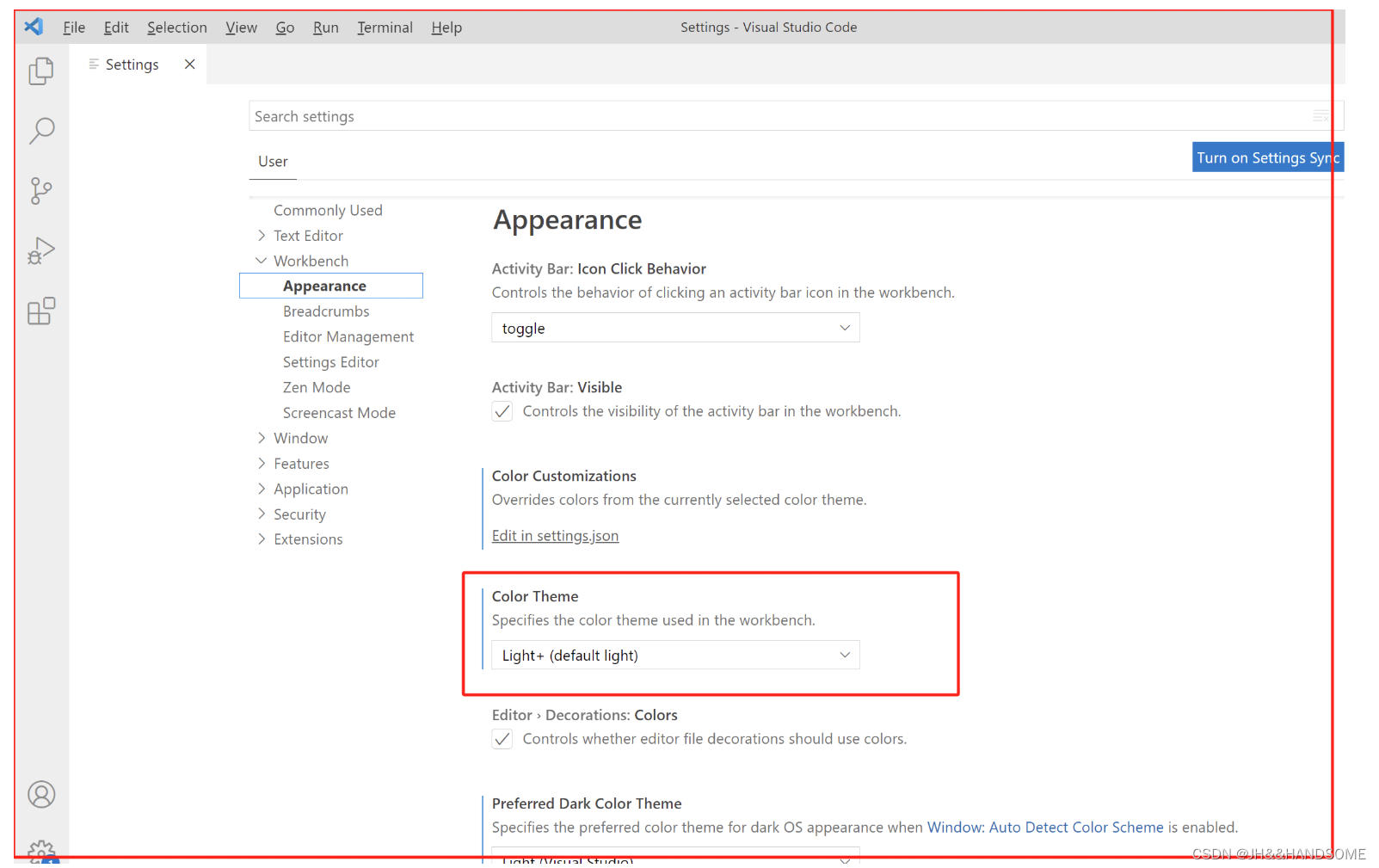Click the Appearance section heading
The height and width of the screenshot is (868, 1379).
pyautogui.click(x=568, y=220)
